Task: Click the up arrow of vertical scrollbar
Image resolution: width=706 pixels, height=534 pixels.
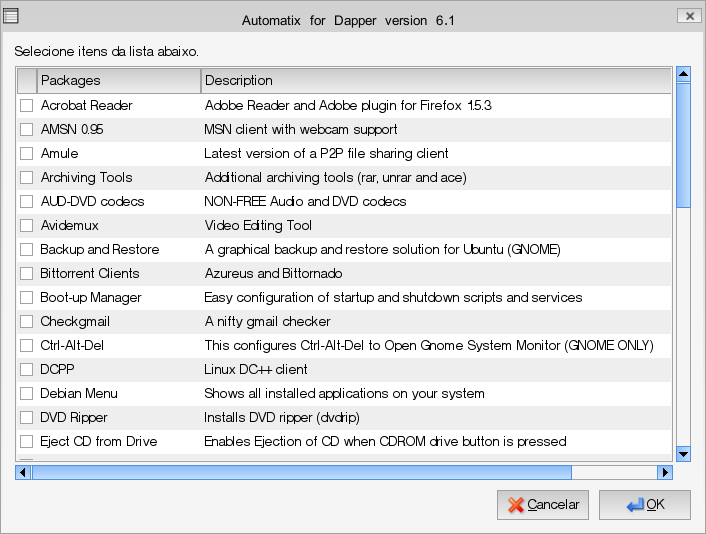Action: click(684, 74)
